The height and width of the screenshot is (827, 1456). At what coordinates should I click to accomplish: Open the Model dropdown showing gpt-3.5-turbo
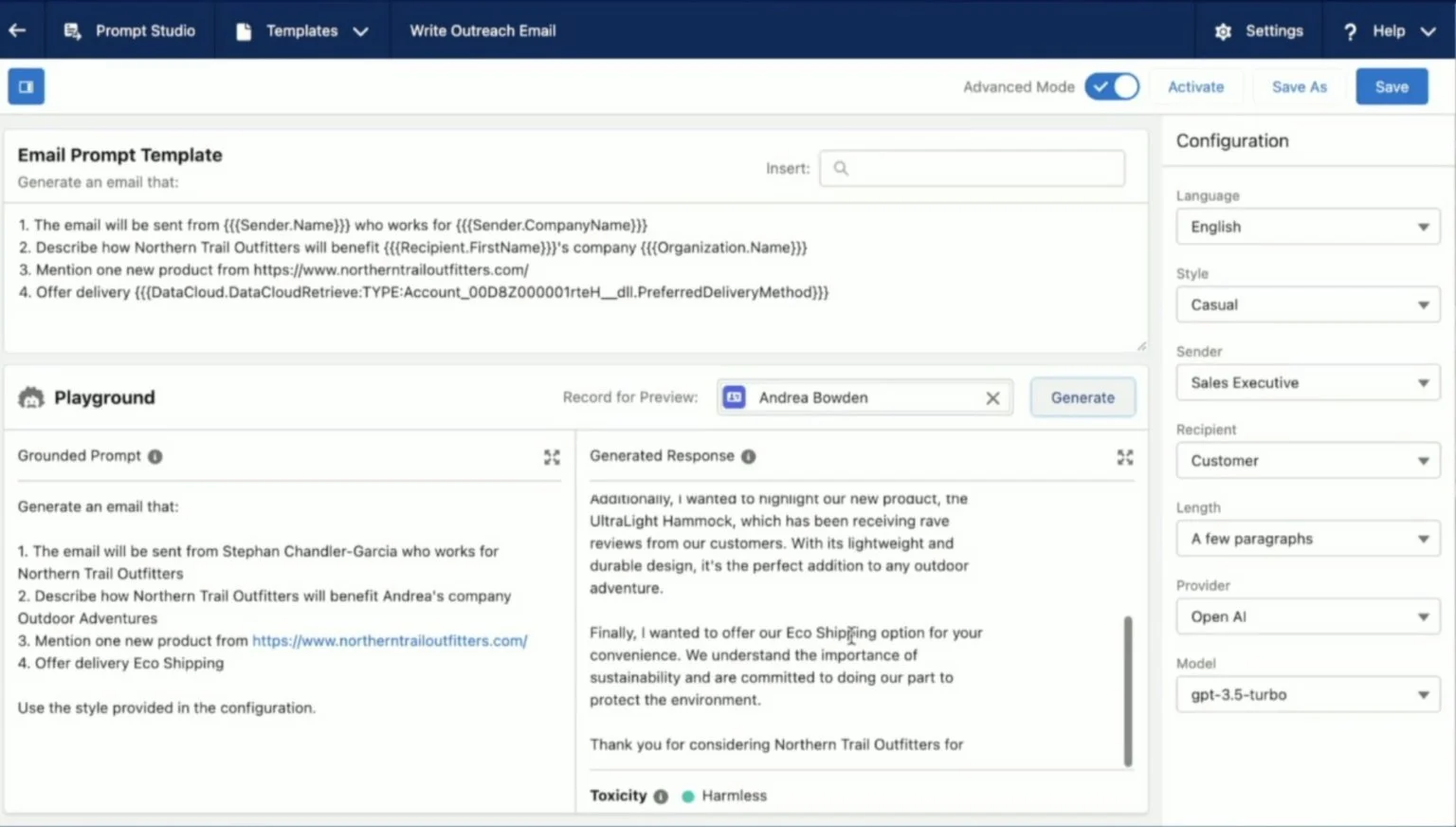coord(1308,694)
